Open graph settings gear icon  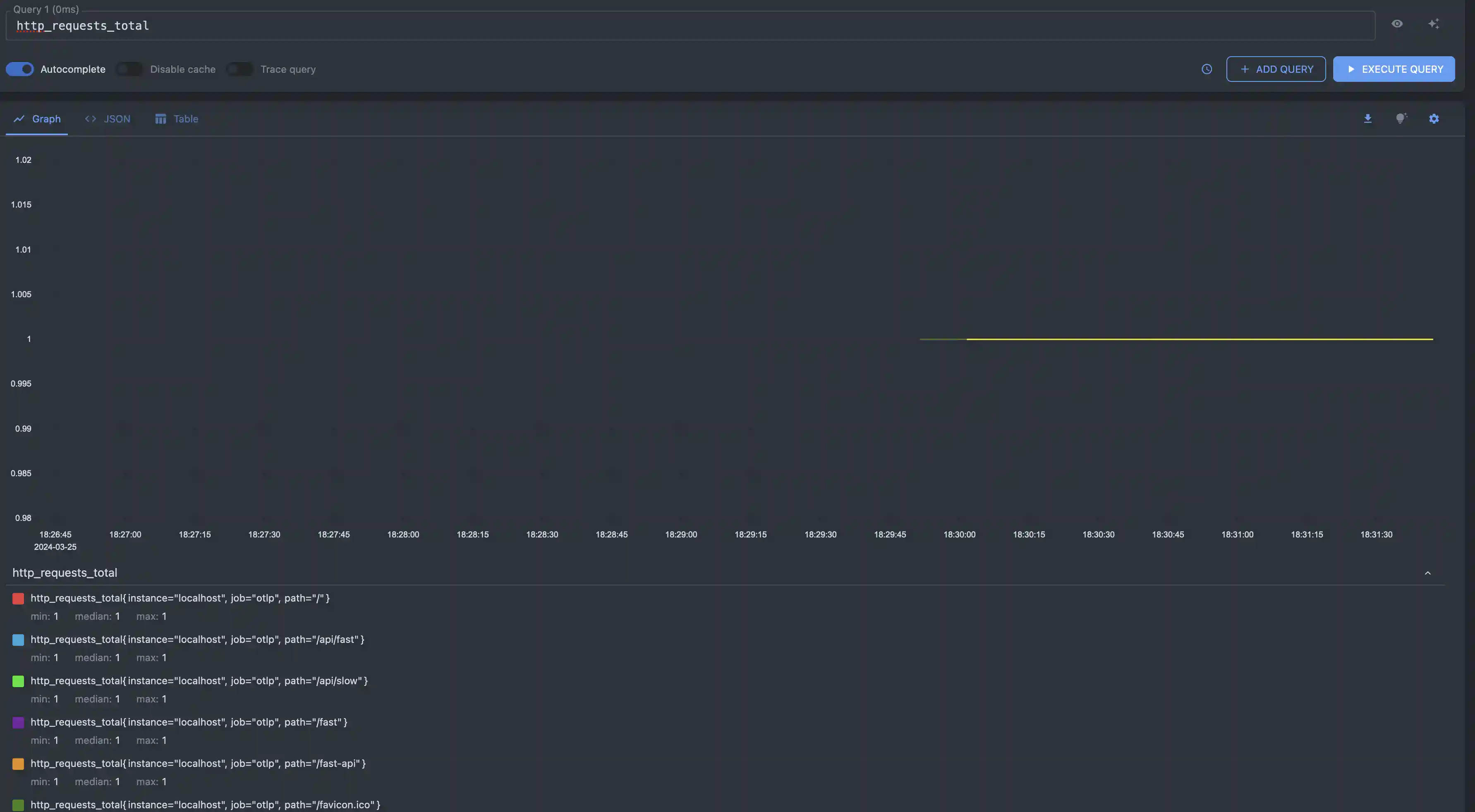tap(1434, 119)
